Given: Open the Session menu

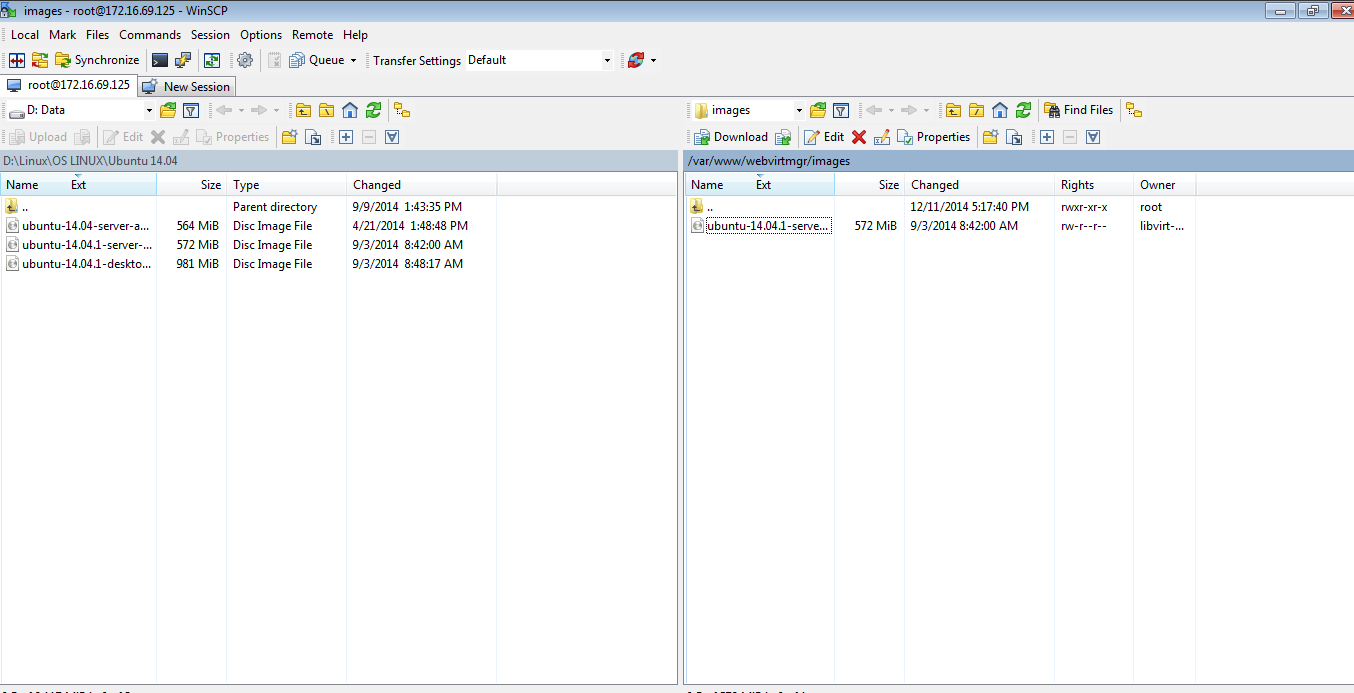Looking at the screenshot, I should point(210,35).
